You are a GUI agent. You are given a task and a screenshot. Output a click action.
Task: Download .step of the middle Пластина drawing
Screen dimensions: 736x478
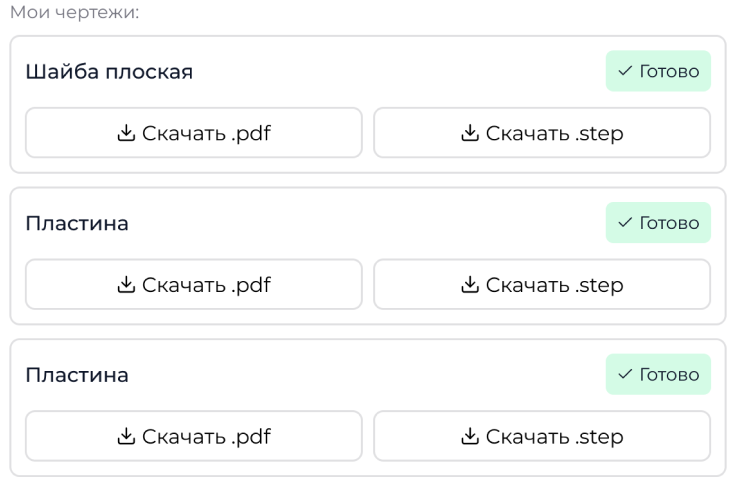(x=542, y=285)
